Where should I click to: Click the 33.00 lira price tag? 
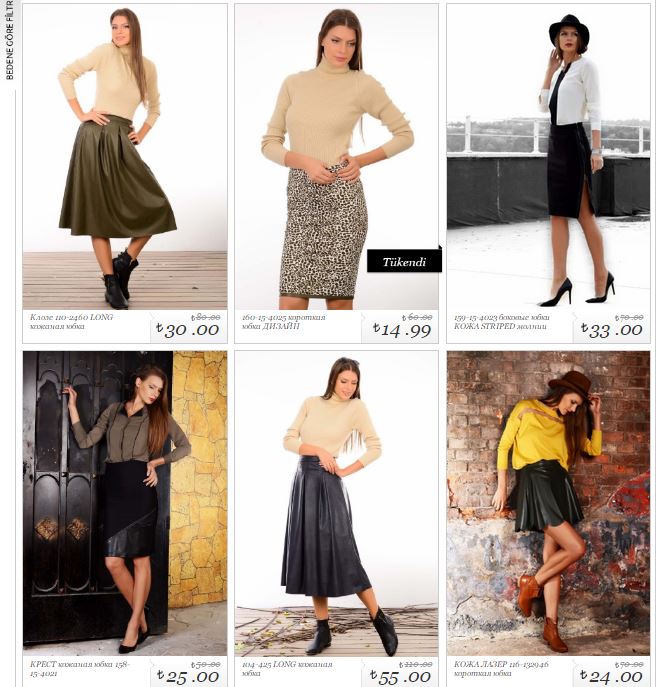tap(612, 330)
